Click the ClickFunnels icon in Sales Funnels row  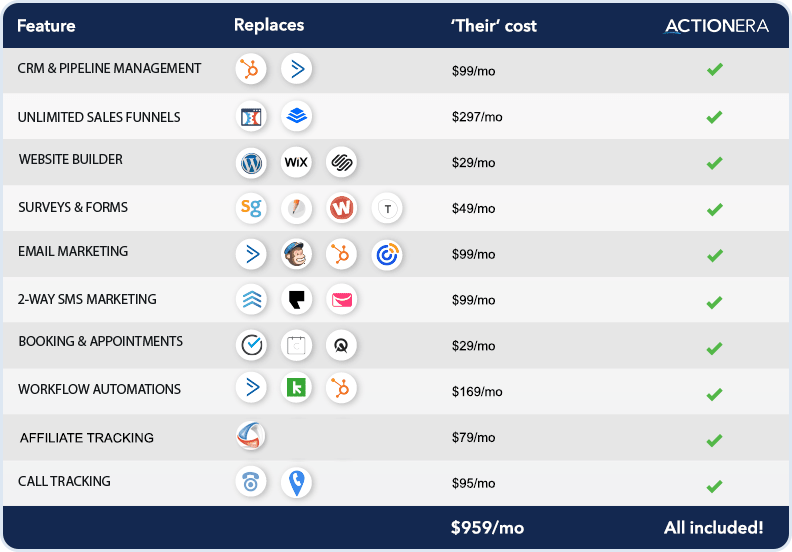[250, 117]
